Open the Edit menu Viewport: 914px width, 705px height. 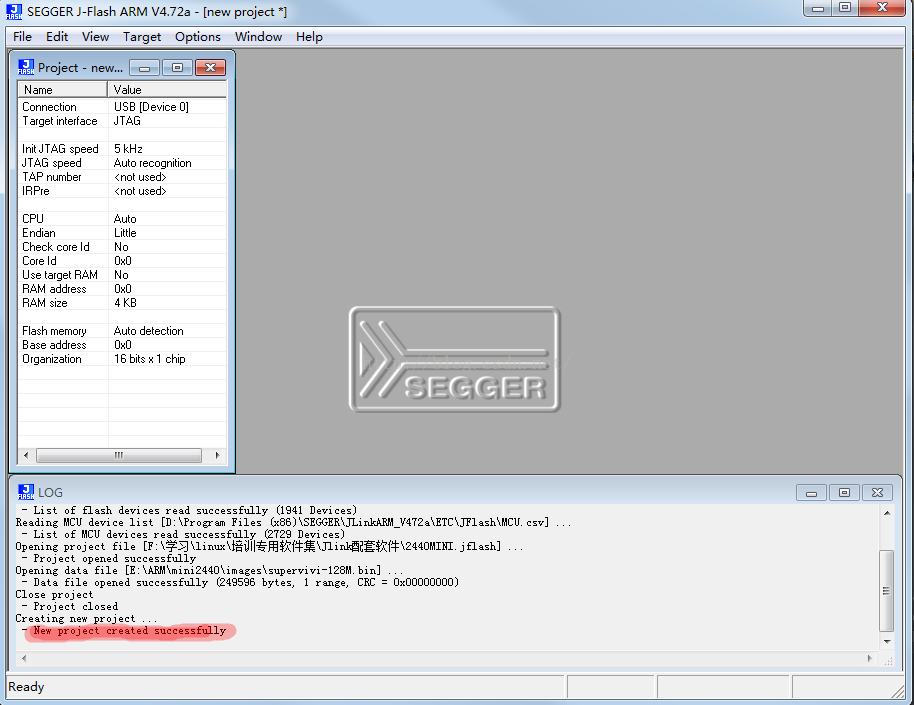57,37
